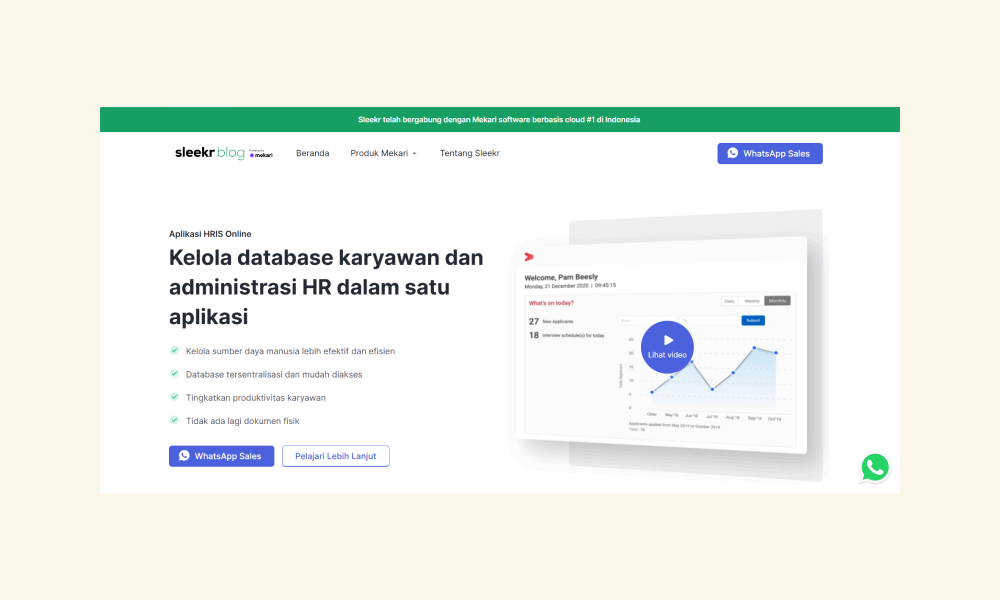Image resolution: width=1000 pixels, height=600 pixels.
Task: Expand the Produk Mekari dropdown
Action: (383, 153)
